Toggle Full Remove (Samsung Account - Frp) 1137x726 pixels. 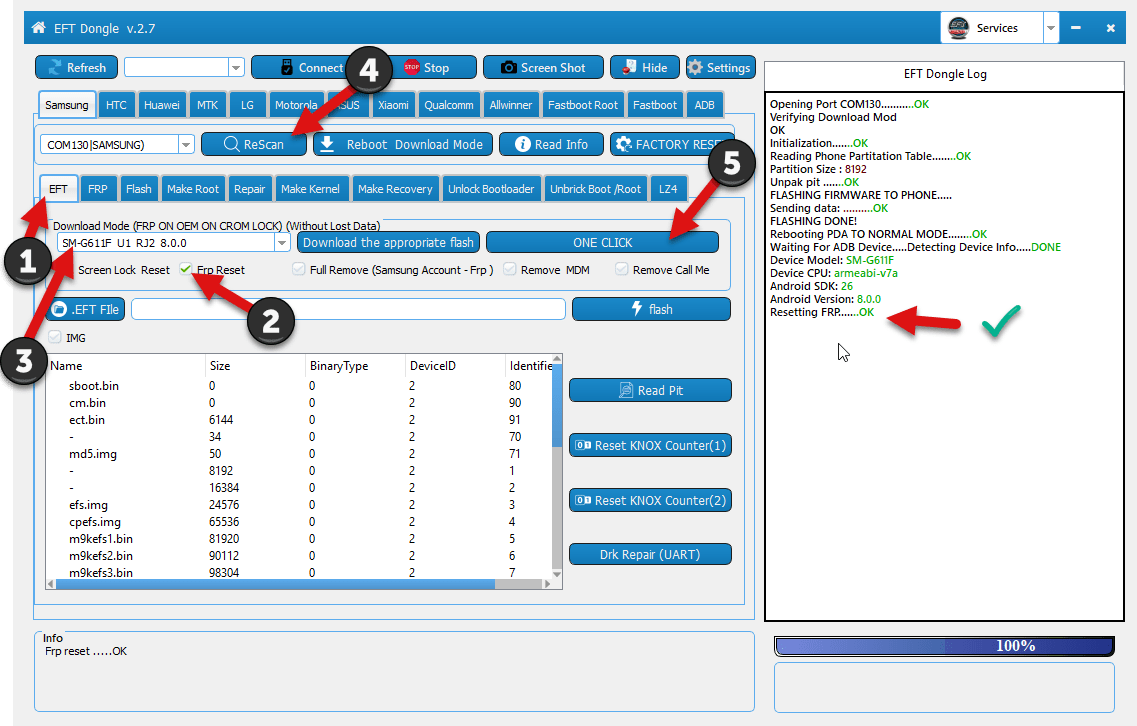299,269
